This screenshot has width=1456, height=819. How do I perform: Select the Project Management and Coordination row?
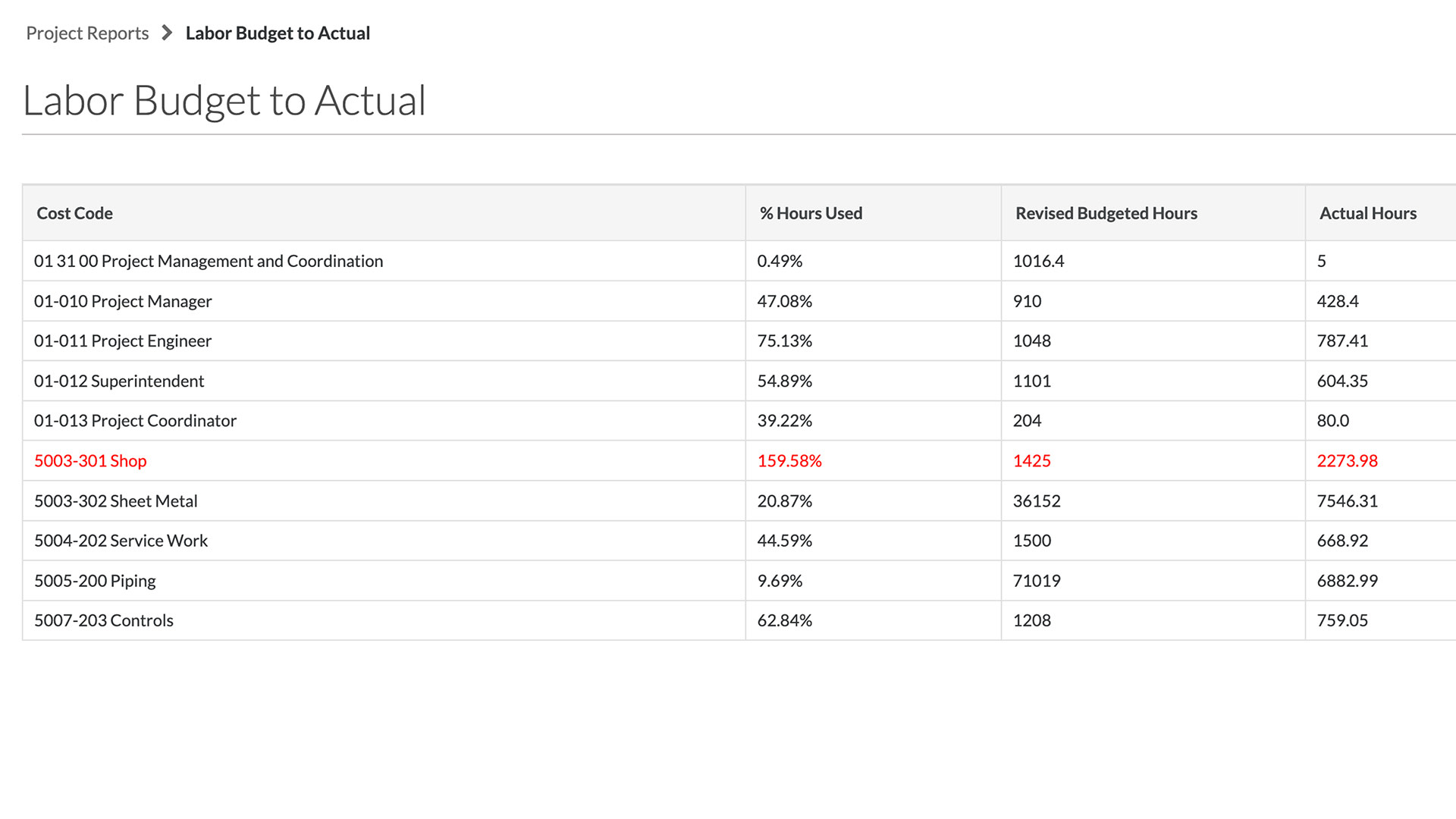click(x=209, y=261)
